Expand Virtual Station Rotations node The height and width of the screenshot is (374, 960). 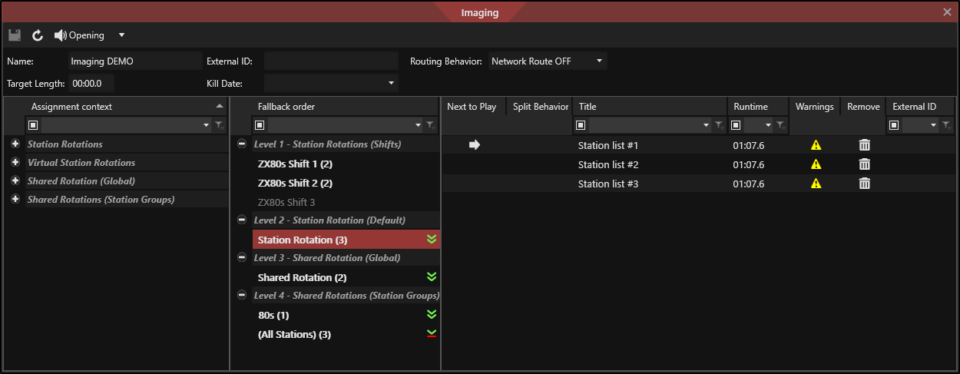15,163
